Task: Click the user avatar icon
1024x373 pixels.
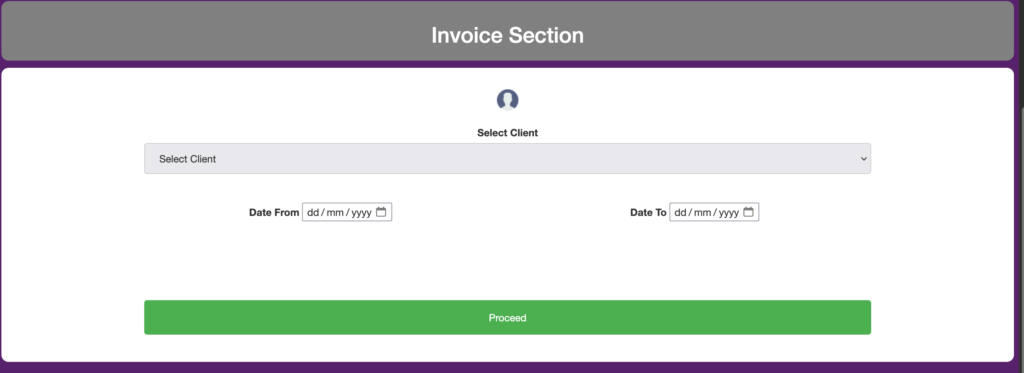Action: [507, 100]
